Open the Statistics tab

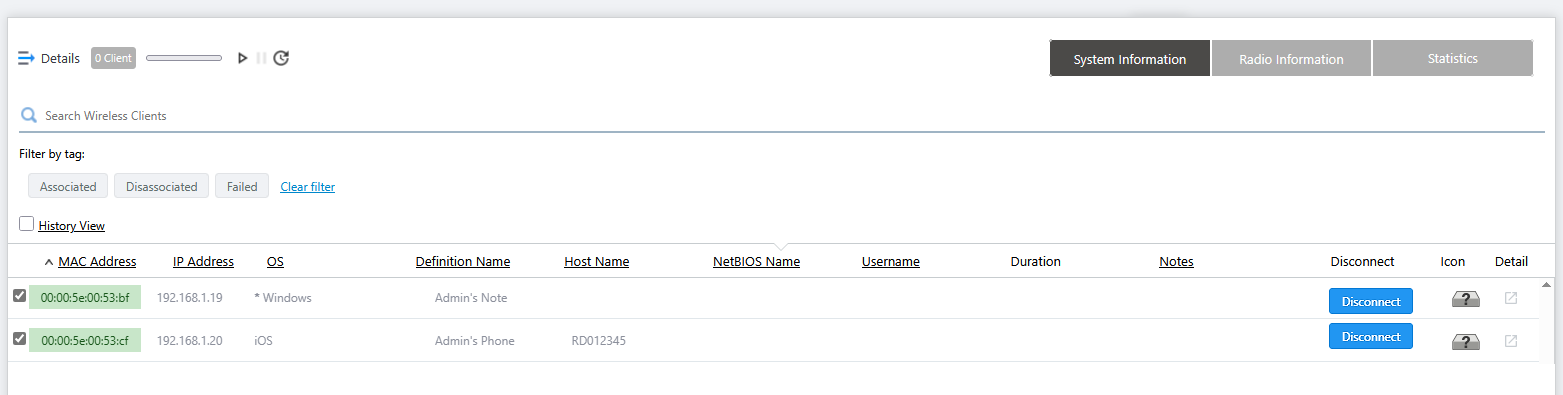click(x=1453, y=58)
